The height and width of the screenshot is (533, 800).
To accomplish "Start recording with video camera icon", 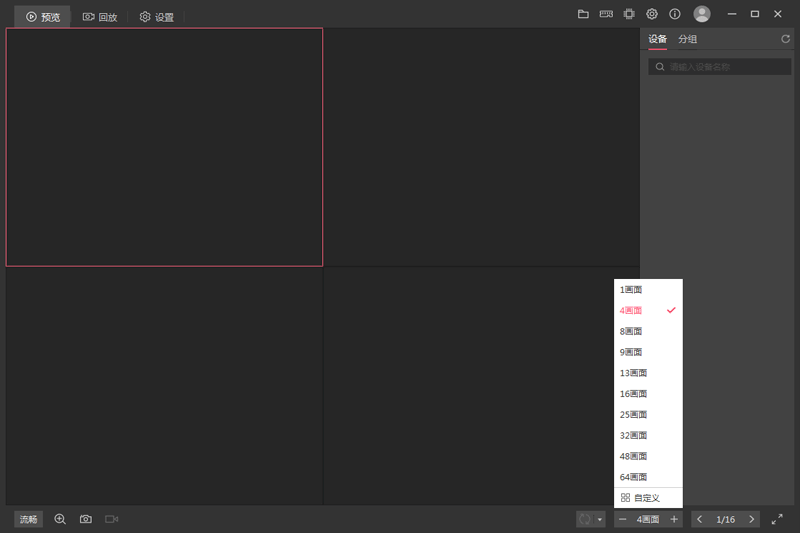I will pyautogui.click(x=111, y=519).
